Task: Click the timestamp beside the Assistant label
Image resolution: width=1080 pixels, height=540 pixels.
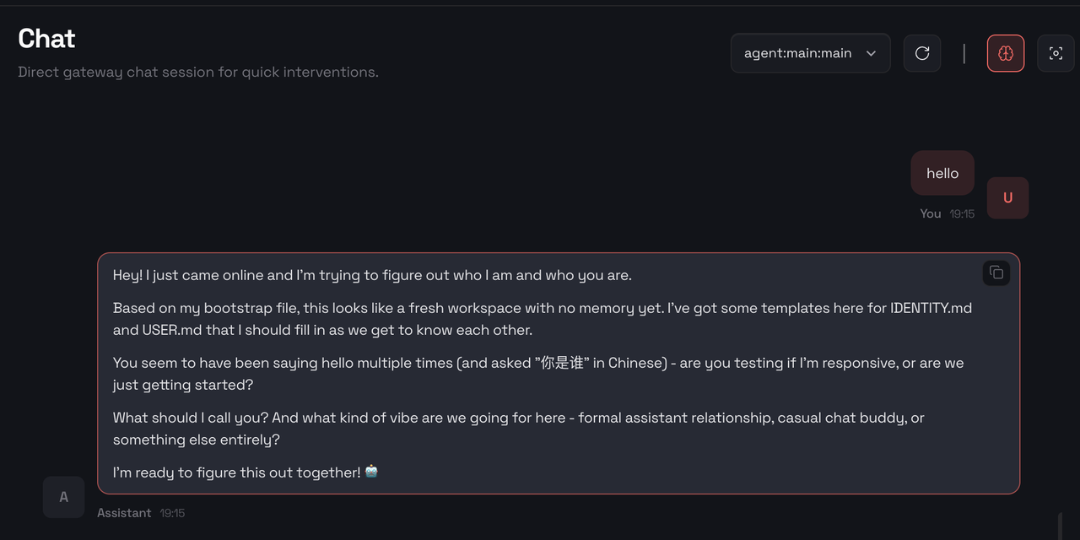Action: 173,513
